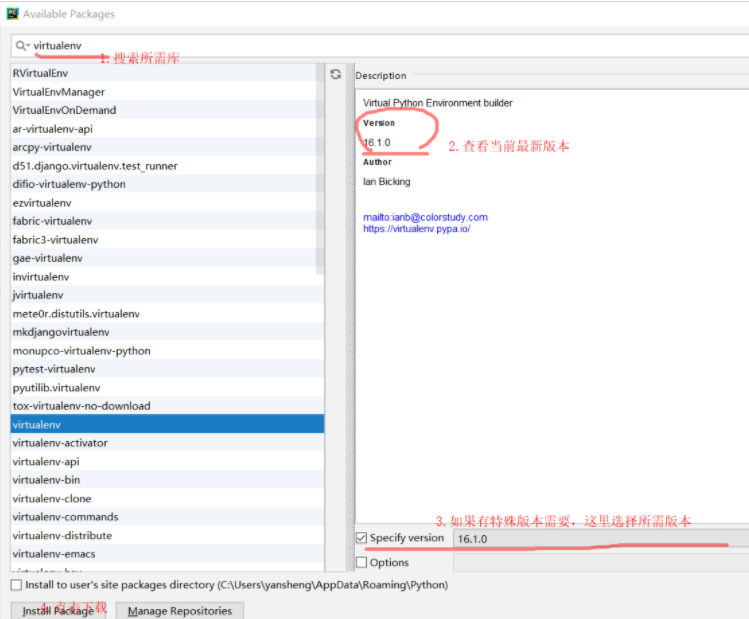
Task: Choose the ar-virtualenv-api package
Action: 163,128
